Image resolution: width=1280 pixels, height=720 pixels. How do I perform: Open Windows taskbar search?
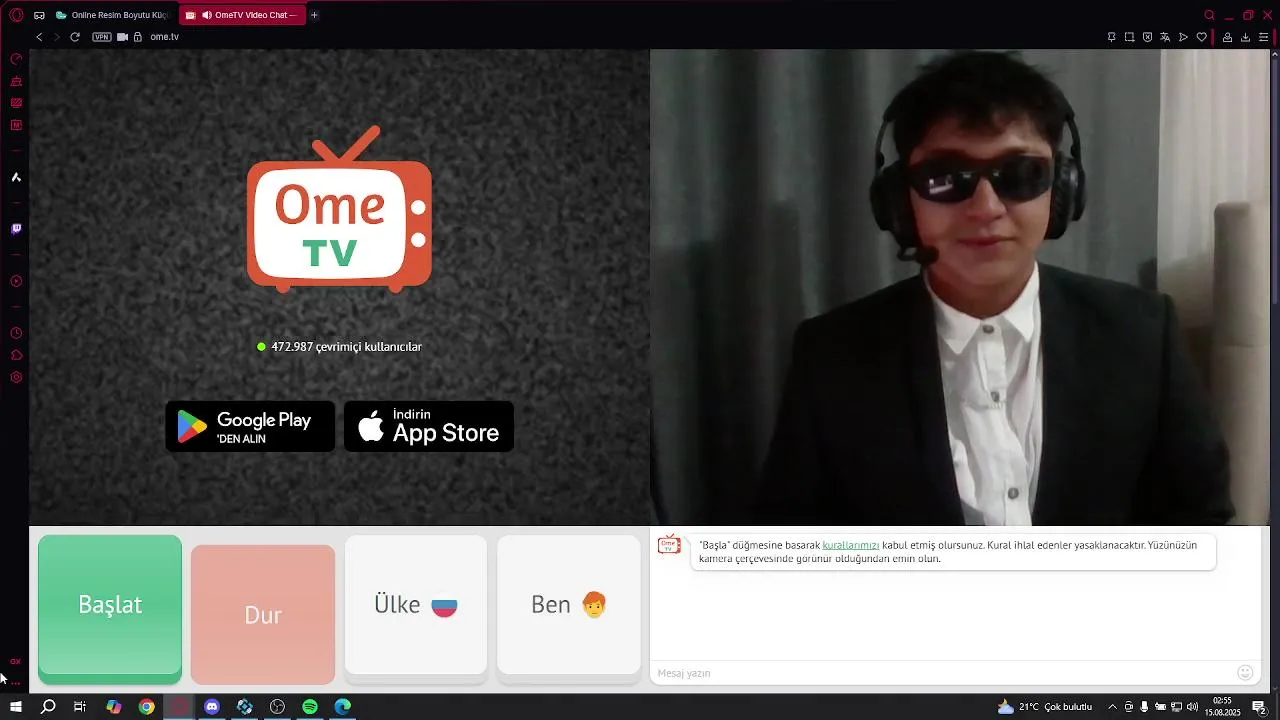pyautogui.click(x=48, y=707)
